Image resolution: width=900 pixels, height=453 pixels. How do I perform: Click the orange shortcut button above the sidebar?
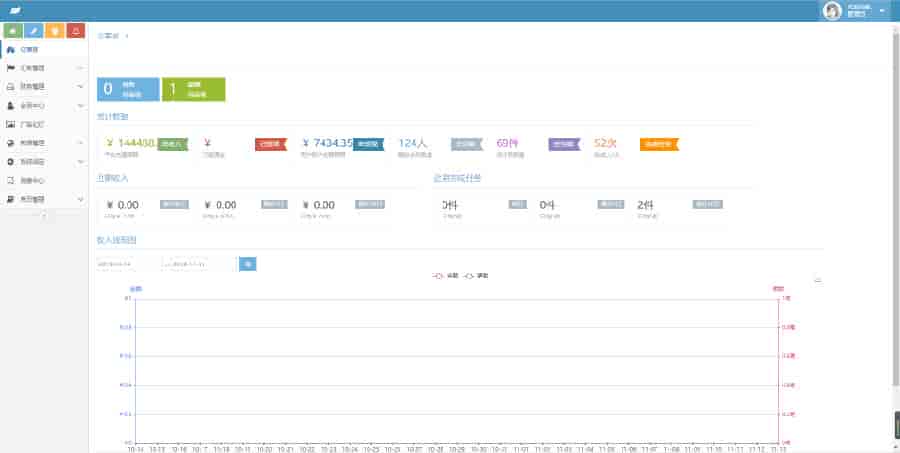point(55,31)
